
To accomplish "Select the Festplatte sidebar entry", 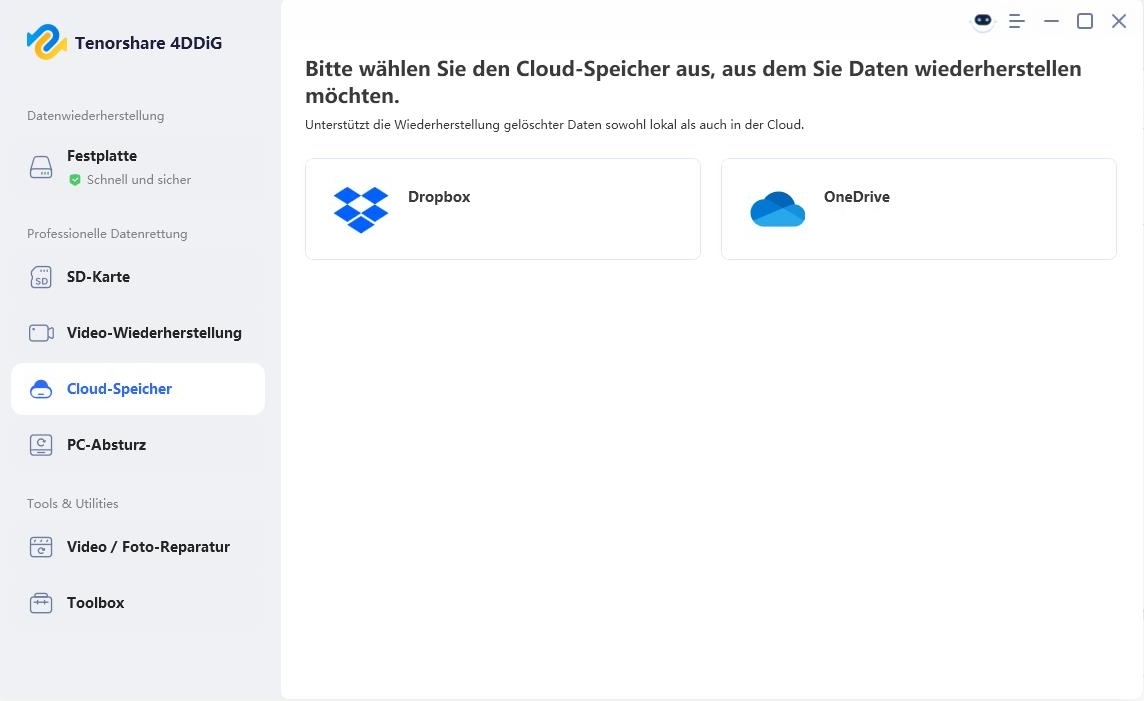I will [102, 156].
